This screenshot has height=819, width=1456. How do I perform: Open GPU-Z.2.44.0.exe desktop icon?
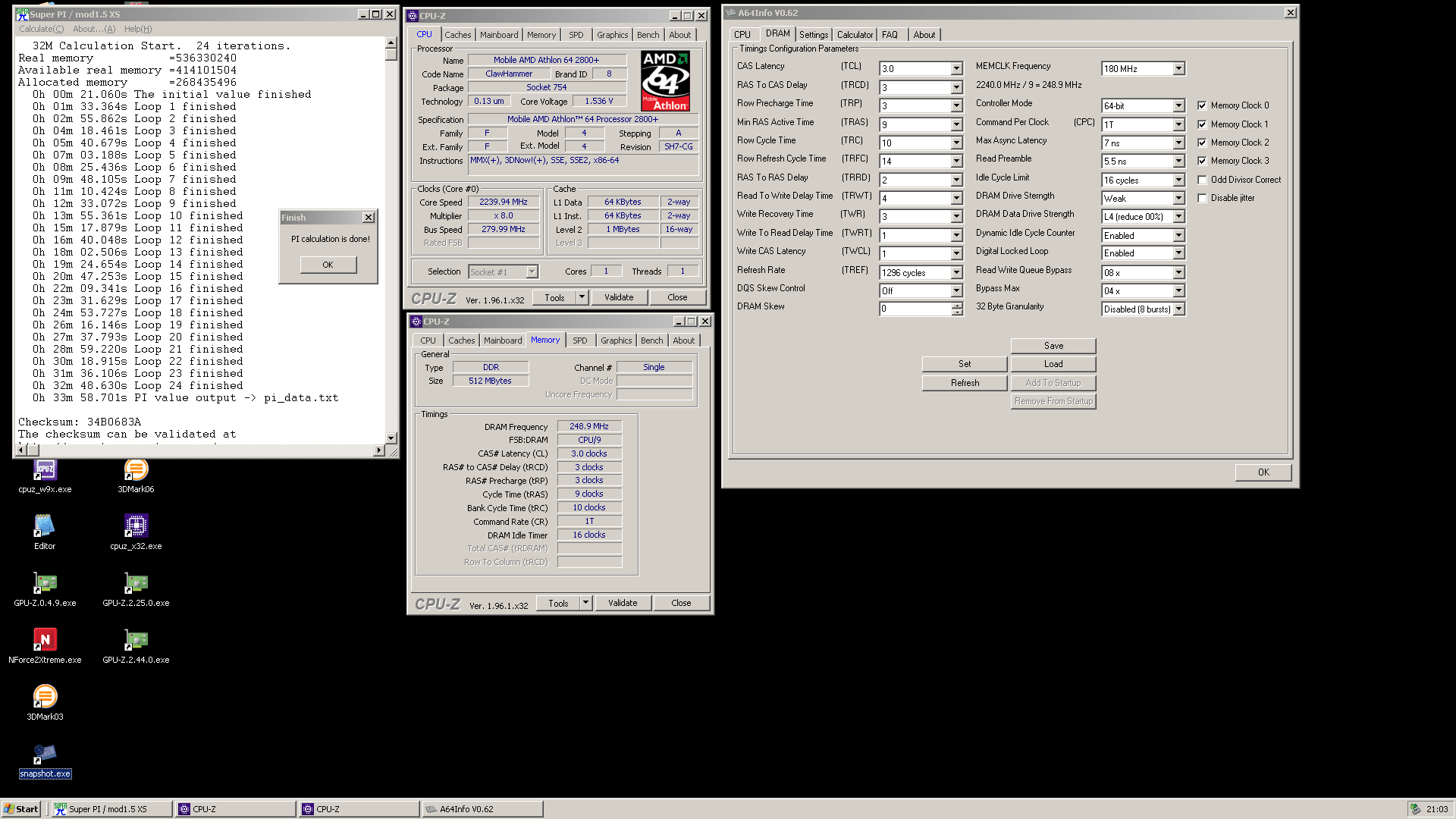(x=136, y=646)
